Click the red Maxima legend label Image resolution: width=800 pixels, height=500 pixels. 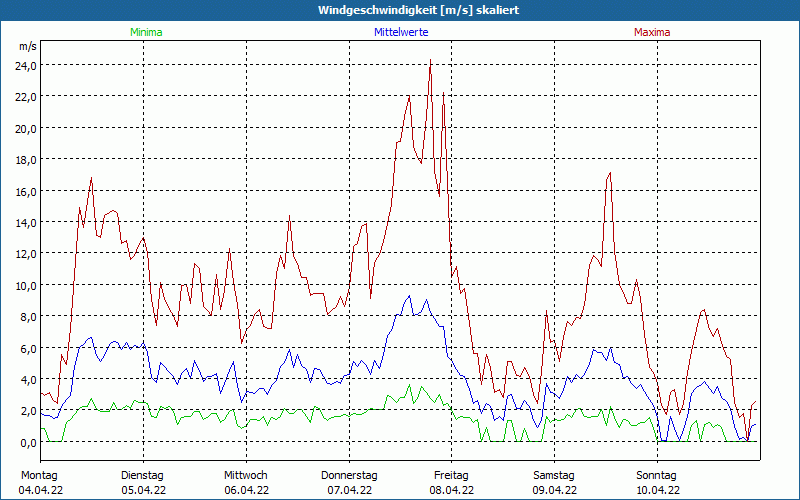[x=652, y=32]
